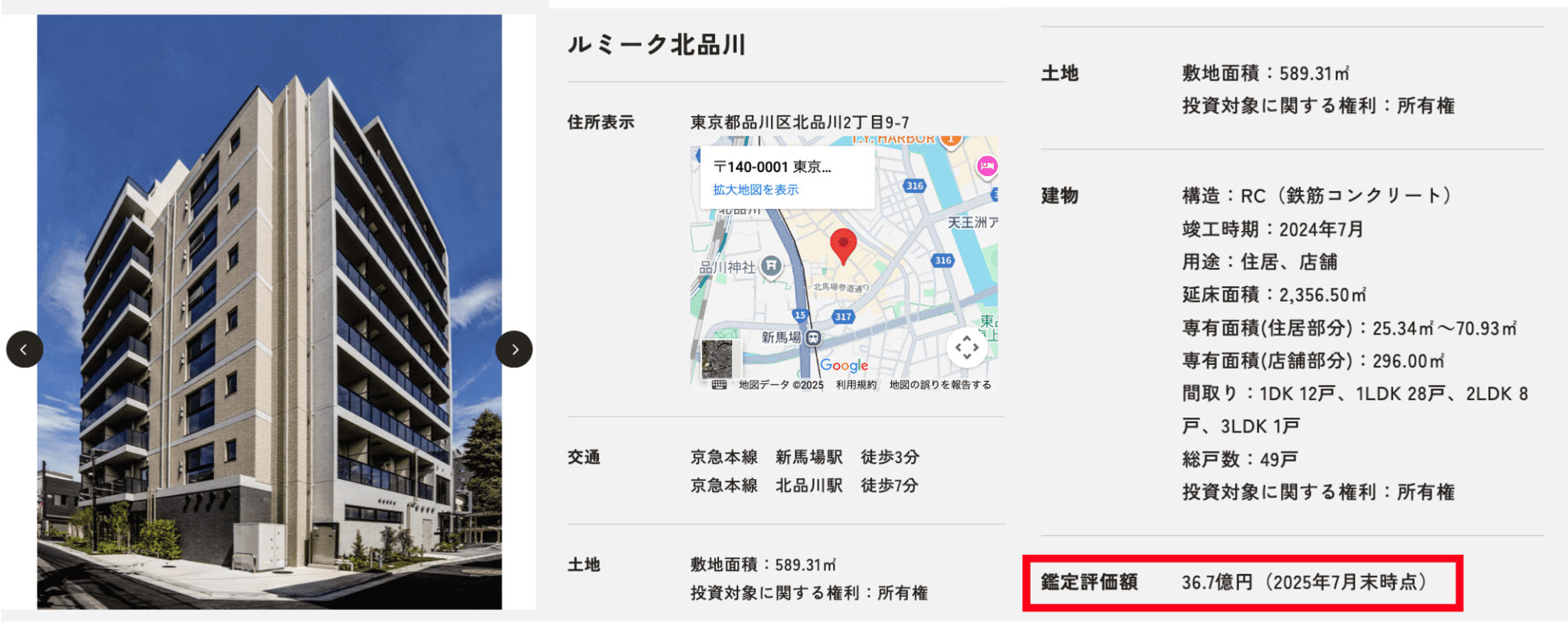Click the route 15 shield on map

point(800,314)
